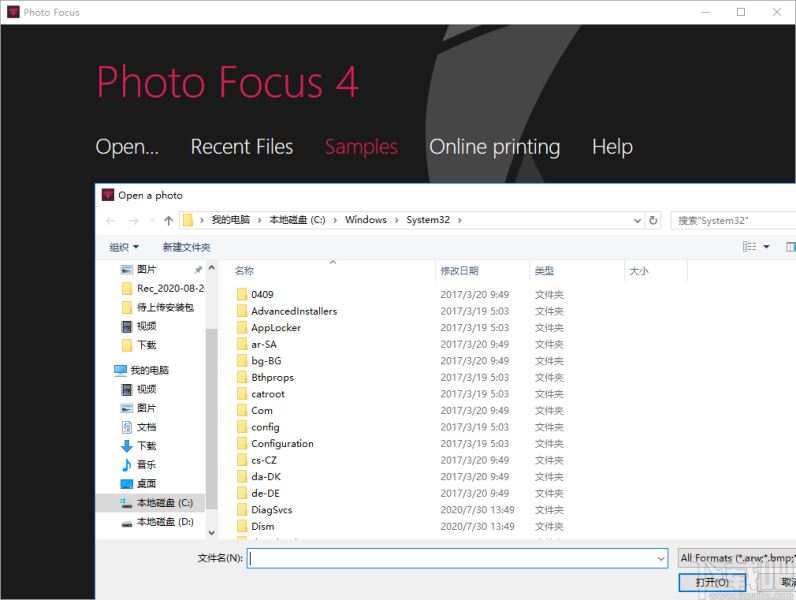Click the blue 下载 arrow icon under 我的电脑
796x600 pixels.
click(126, 446)
